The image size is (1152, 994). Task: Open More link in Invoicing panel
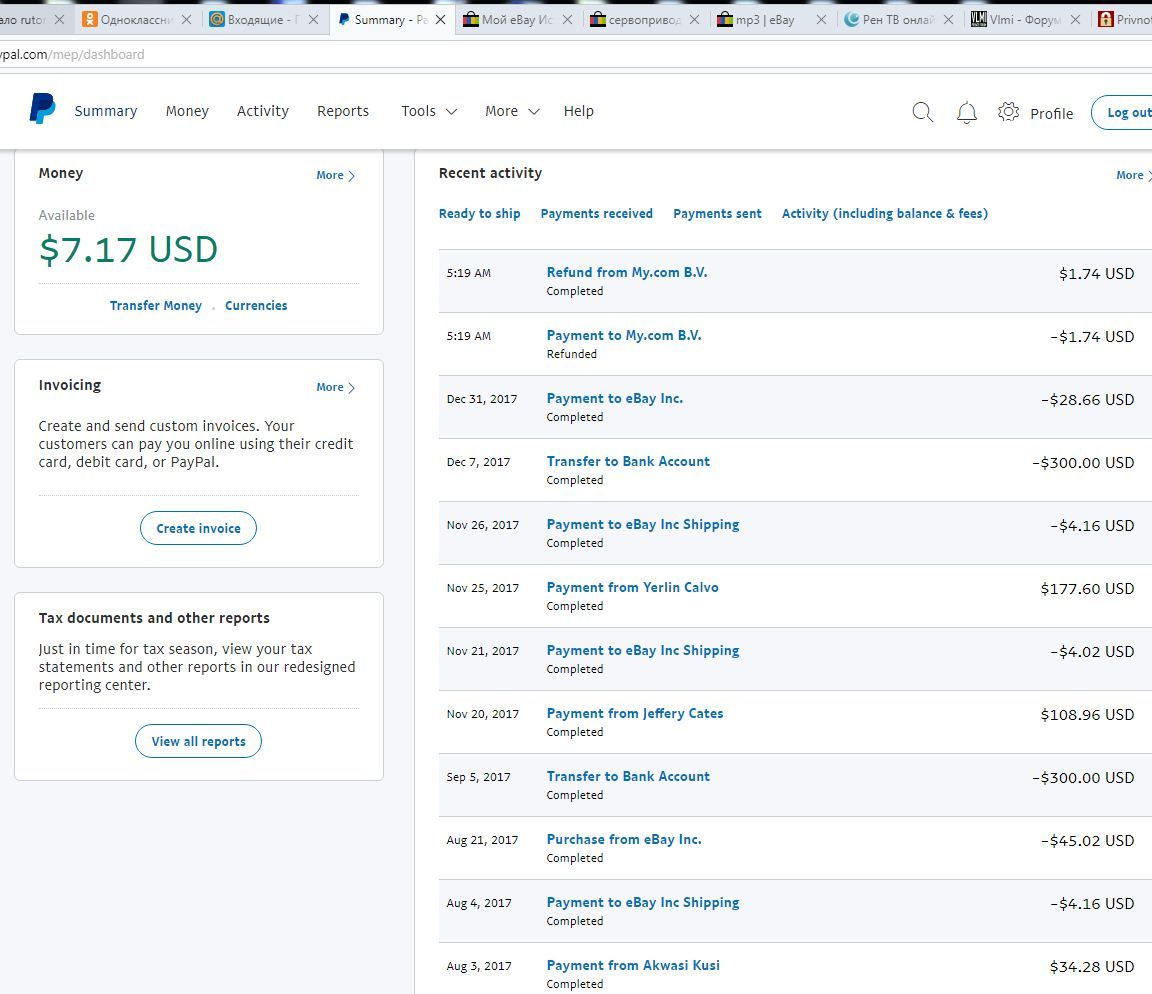pos(335,387)
